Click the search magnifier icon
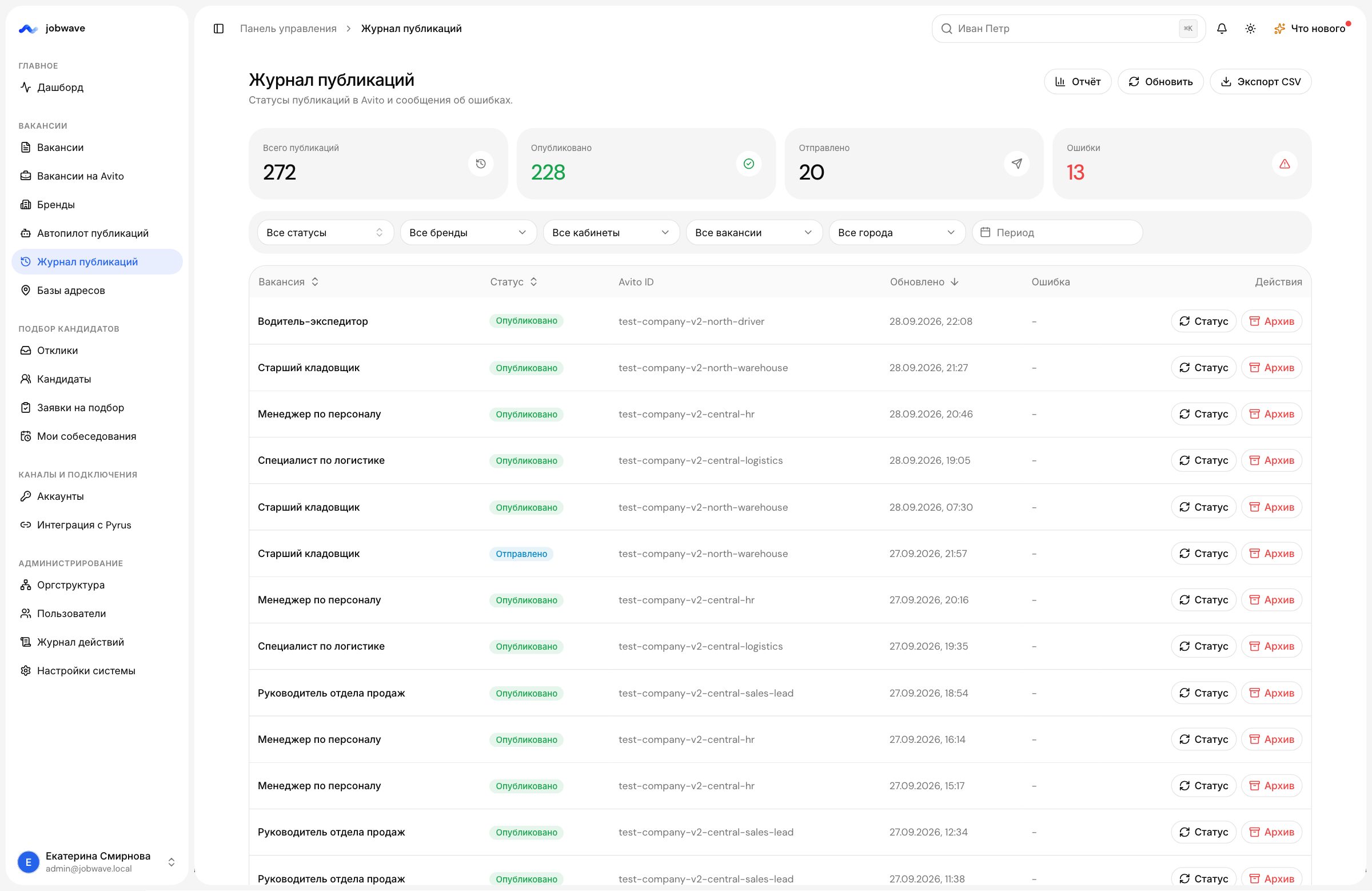The height and width of the screenshot is (891, 1372). [x=946, y=29]
